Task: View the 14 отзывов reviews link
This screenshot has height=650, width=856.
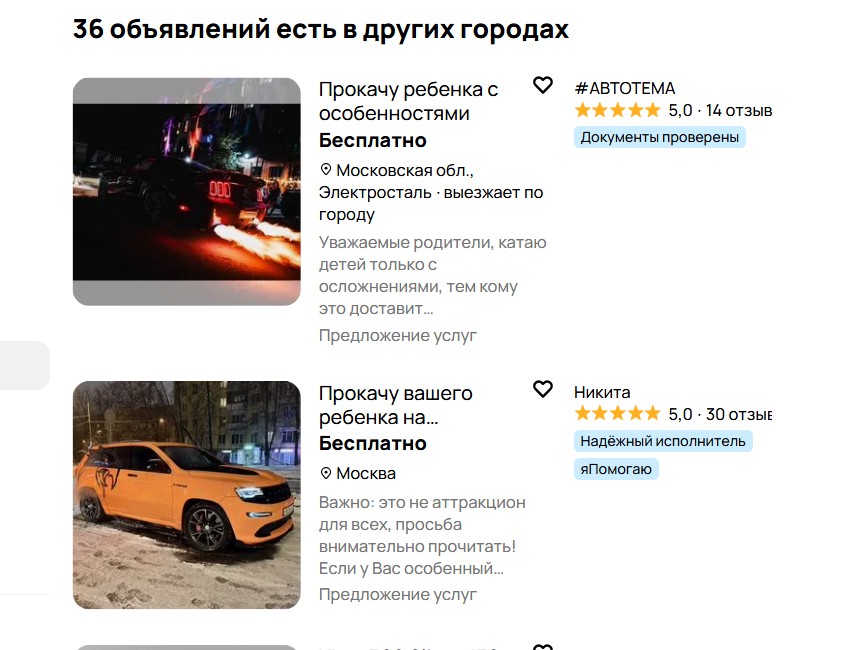Action: tap(739, 110)
